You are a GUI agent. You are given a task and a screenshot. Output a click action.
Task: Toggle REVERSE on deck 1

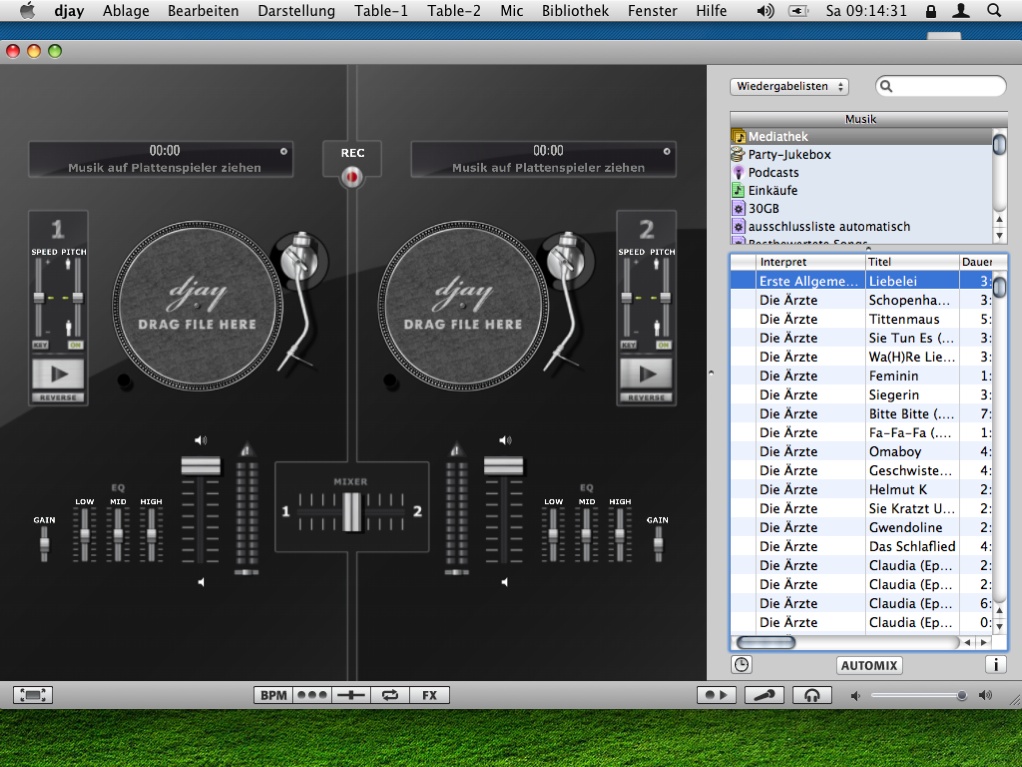pyautogui.click(x=59, y=398)
